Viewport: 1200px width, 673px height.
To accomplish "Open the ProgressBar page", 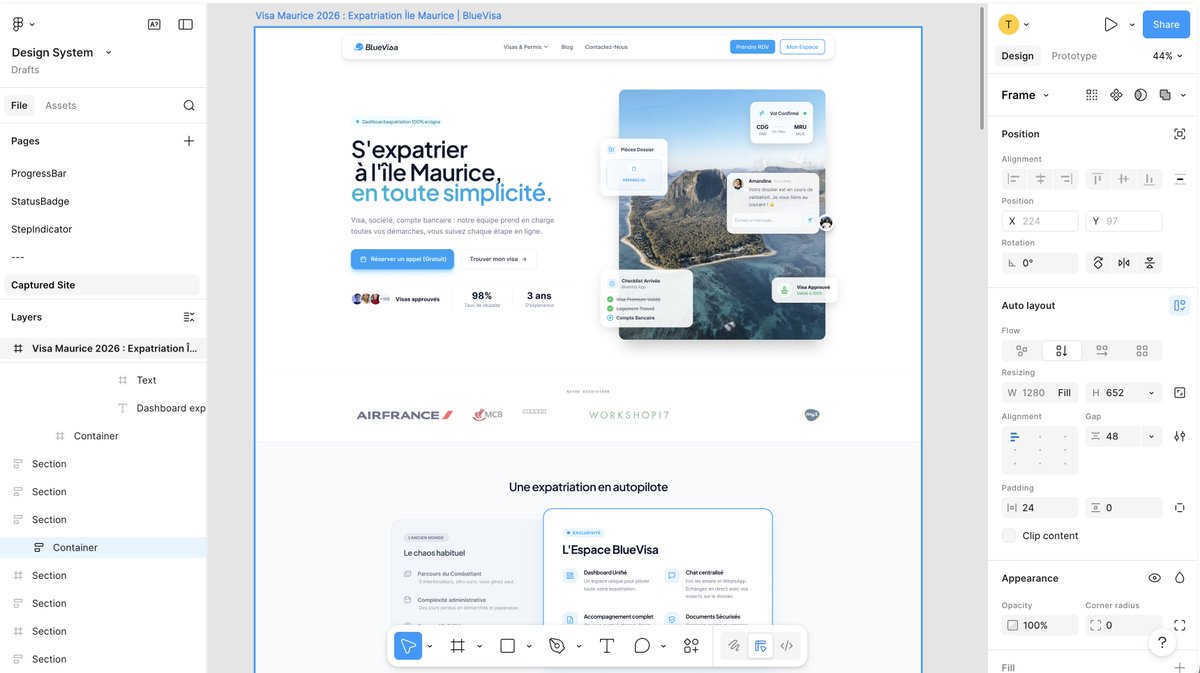I will tap(39, 173).
